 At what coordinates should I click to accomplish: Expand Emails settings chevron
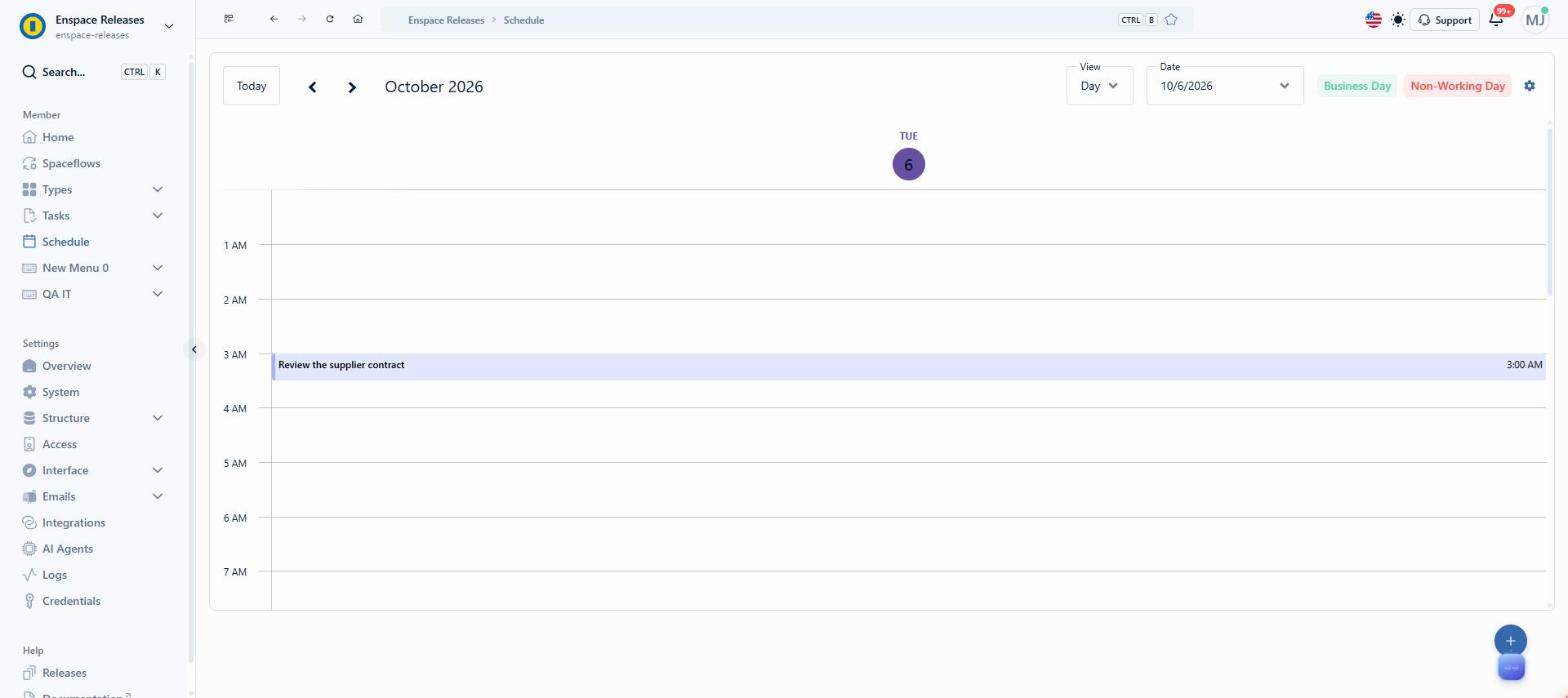point(157,496)
